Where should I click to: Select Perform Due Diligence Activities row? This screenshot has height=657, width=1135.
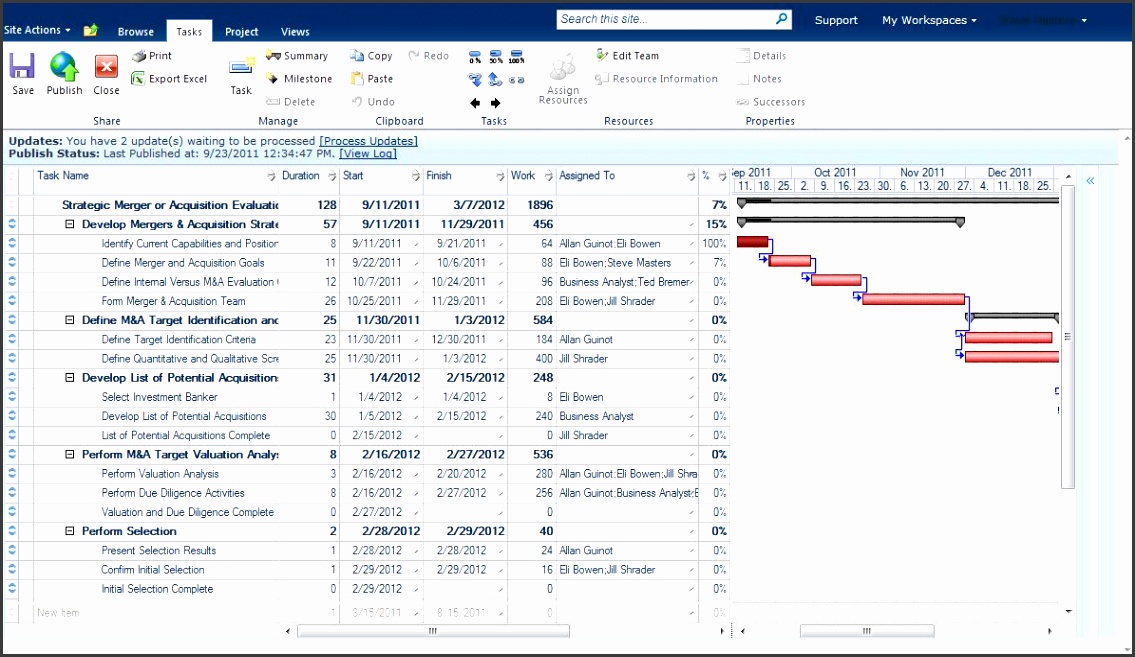click(x=366, y=493)
